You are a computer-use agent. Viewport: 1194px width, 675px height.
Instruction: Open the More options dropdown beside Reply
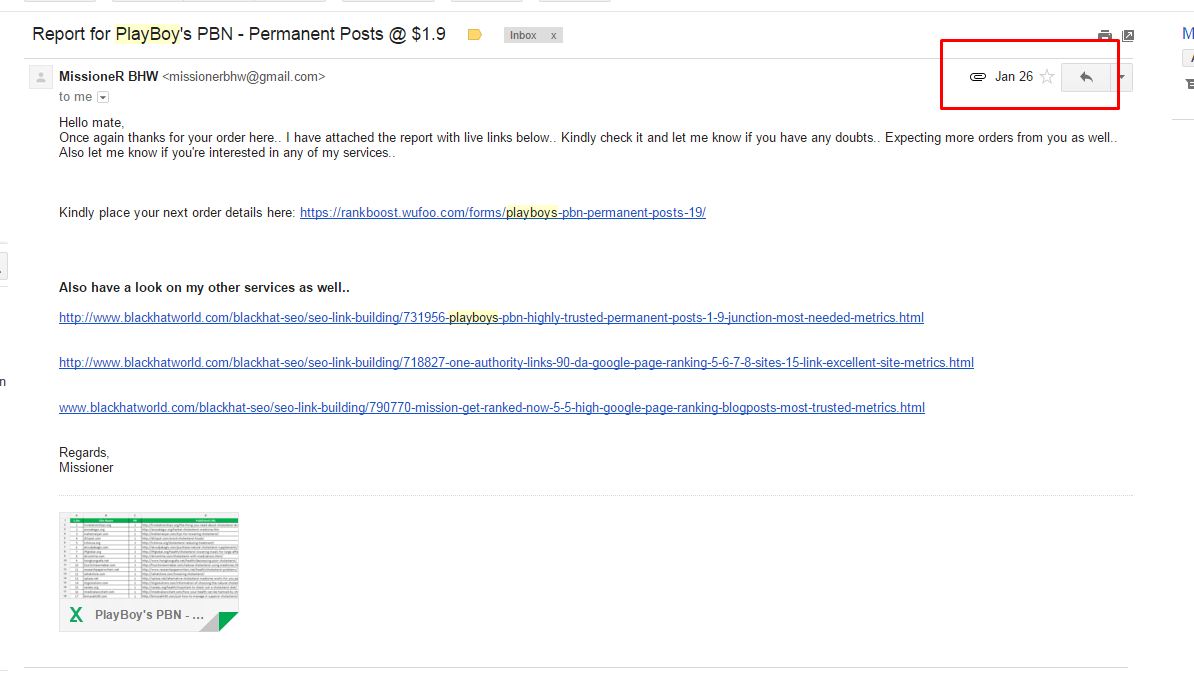(1122, 77)
